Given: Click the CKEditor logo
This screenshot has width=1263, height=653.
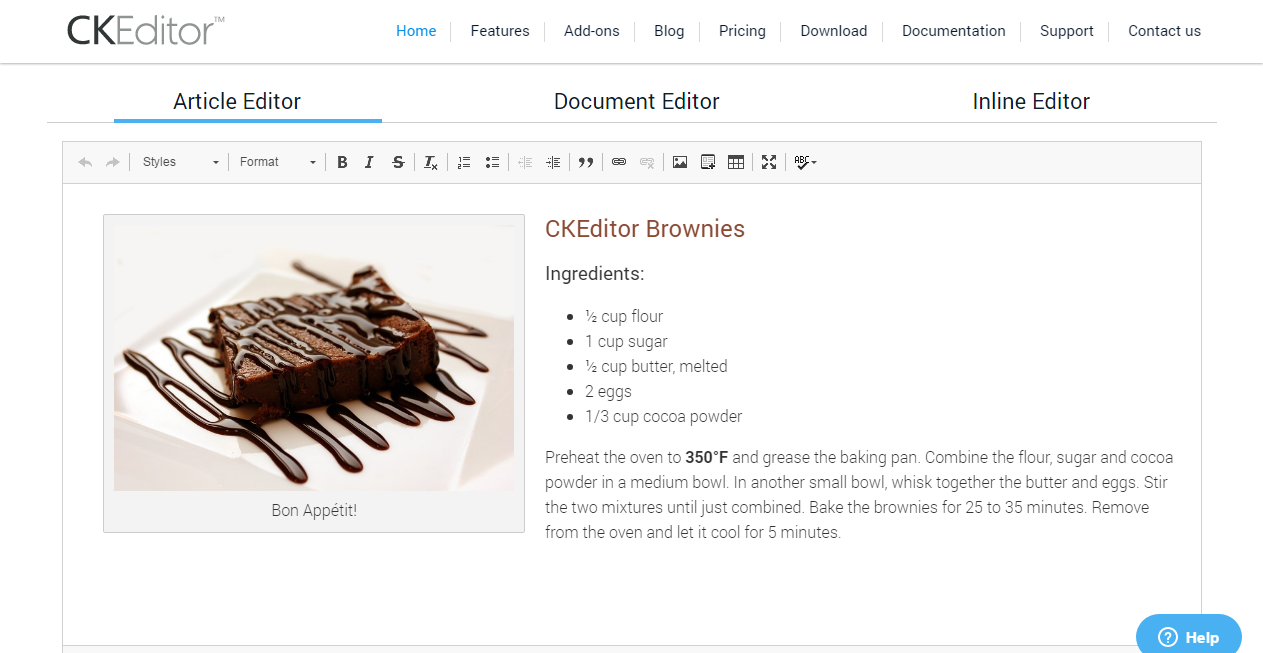Looking at the screenshot, I should (x=146, y=30).
